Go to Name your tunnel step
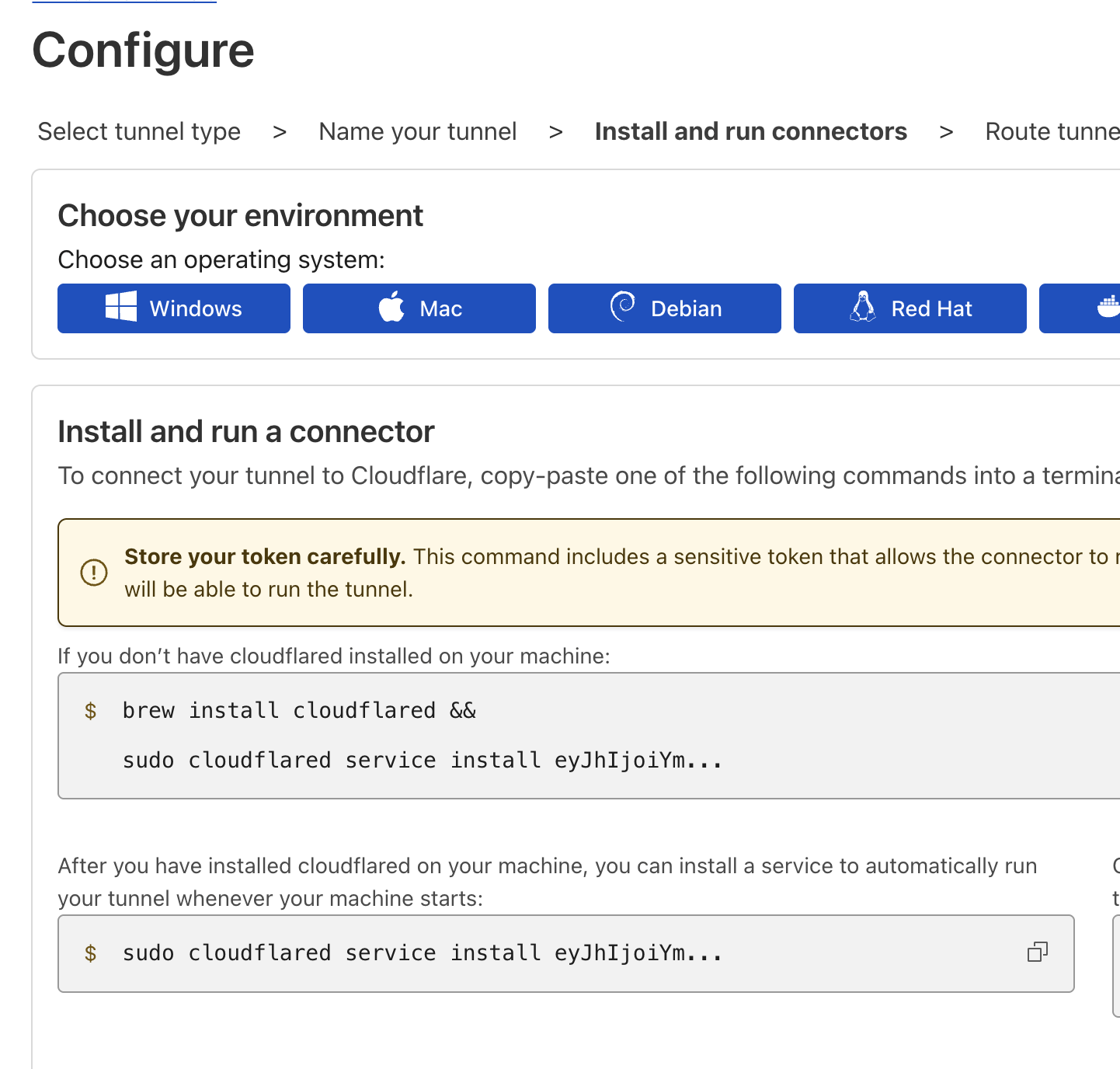This screenshot has width=1120, height=1069. pos(418,131)
